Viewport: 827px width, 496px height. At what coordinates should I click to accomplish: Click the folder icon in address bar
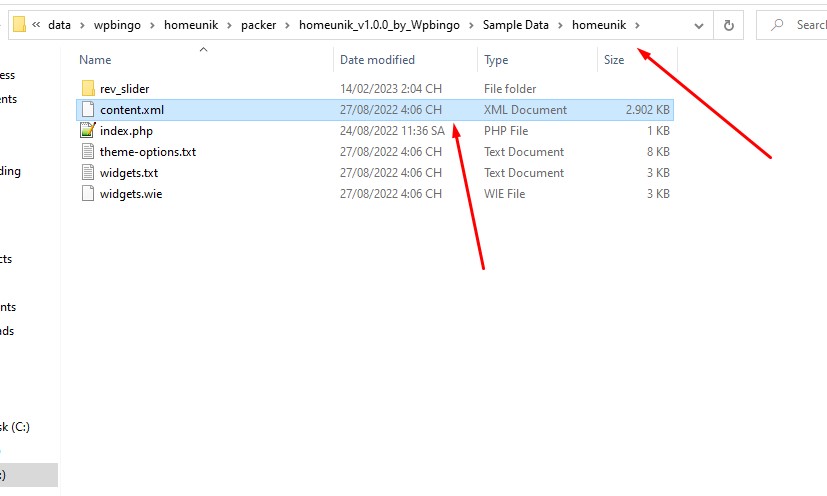(x=19, y=24)
